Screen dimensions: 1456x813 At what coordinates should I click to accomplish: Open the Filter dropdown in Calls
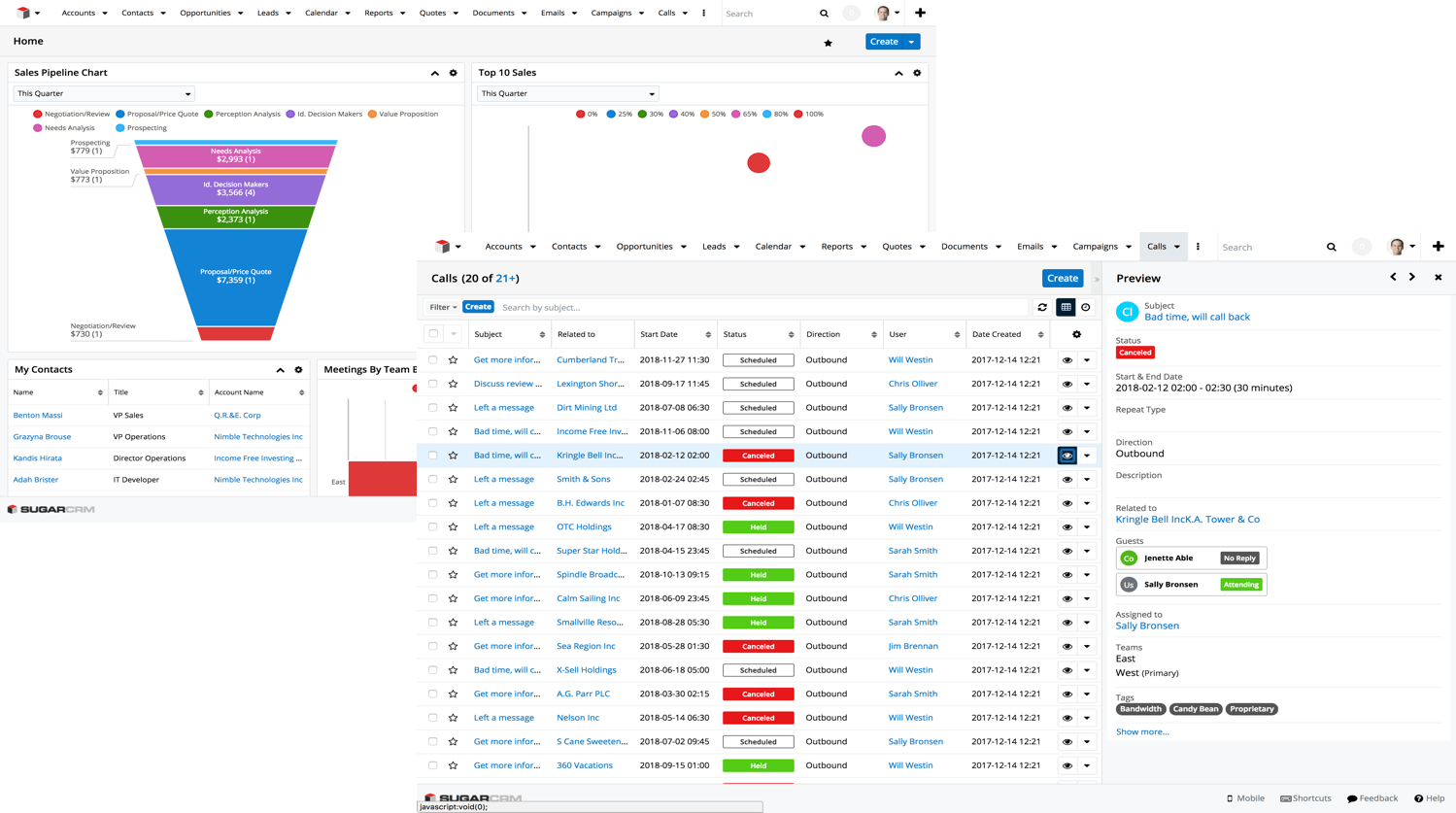click(443, 308)
